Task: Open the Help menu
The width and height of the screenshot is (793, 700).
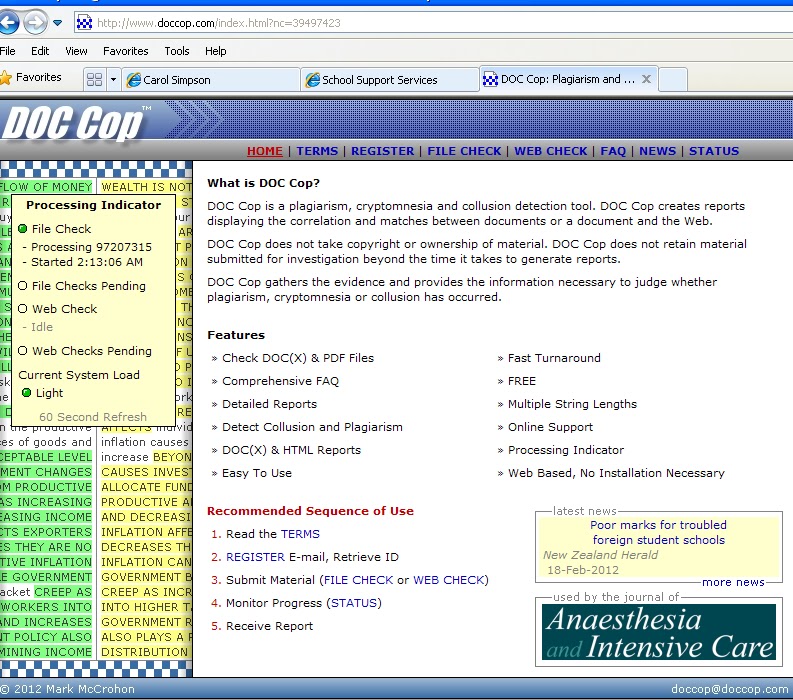Action: (215, 51)
